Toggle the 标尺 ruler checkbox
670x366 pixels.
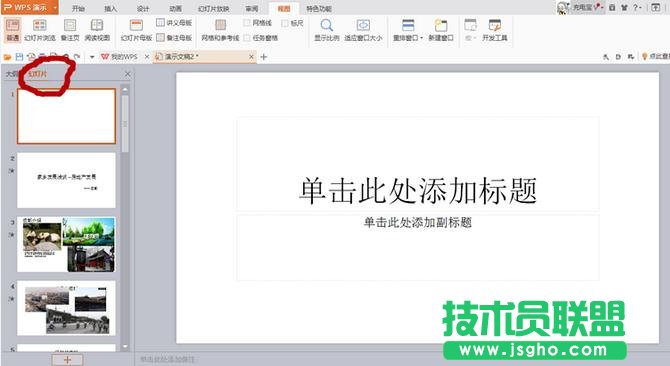tap(285, 23)
